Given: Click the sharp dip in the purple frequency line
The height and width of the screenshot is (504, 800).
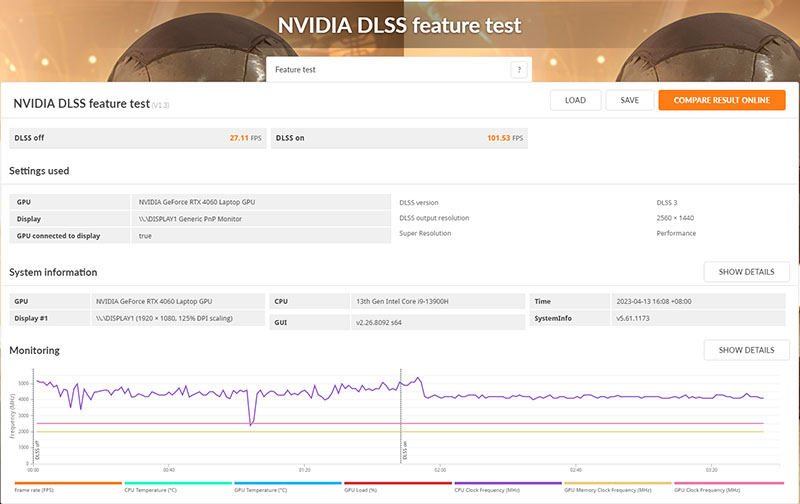Looking at the screenshot, I should click(250, 422).
